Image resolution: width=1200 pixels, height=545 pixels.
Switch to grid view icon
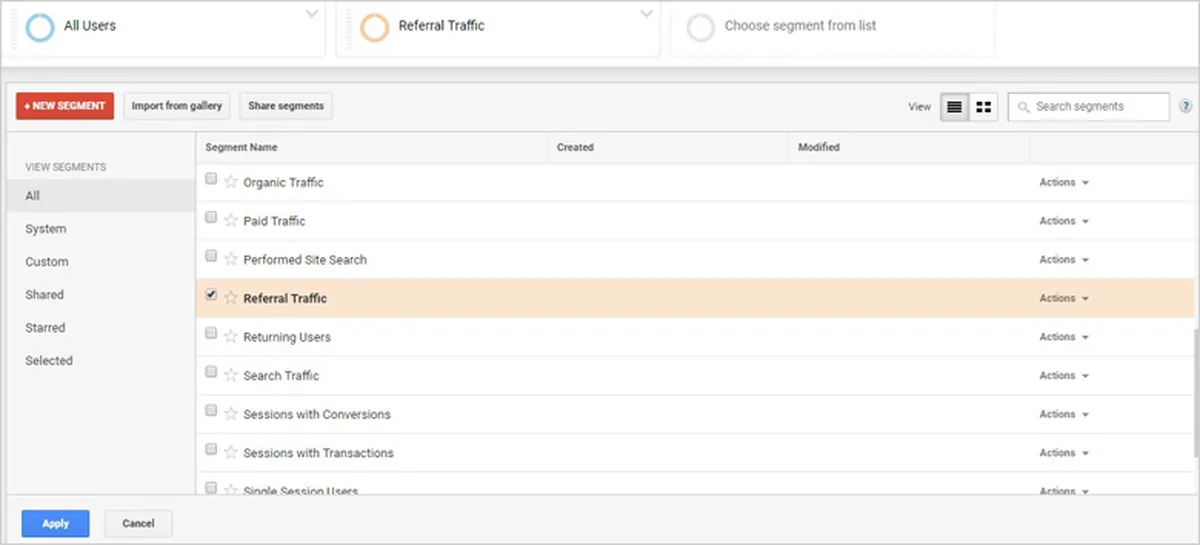pos(983,107)
